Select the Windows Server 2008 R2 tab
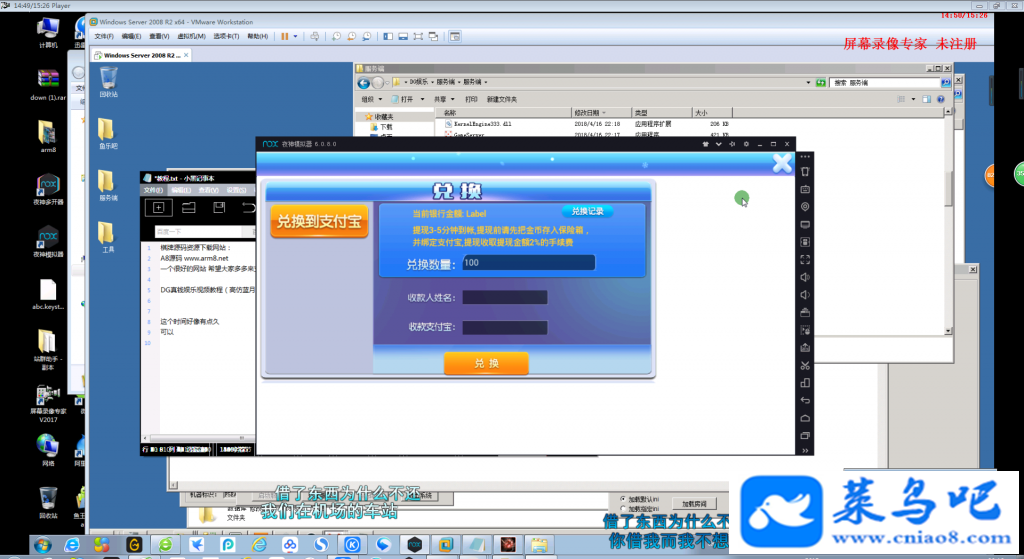The image size is (1024, 559). point(142,56)
